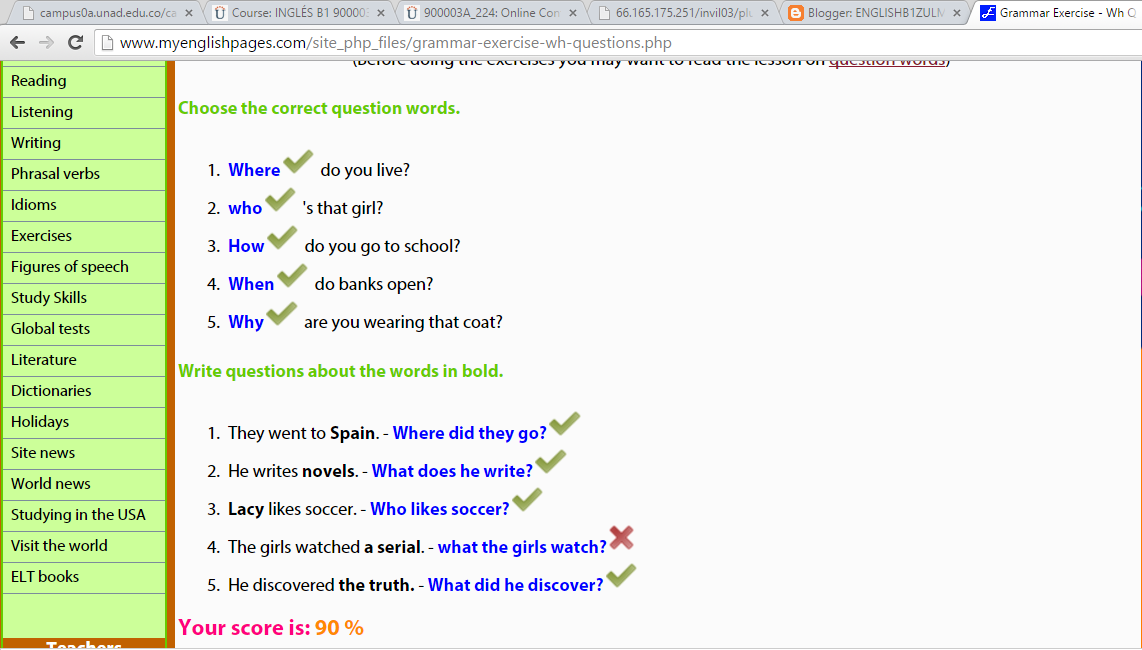Click the green check beside who
Viewport: 1142px width, 650px height.
pos(280,200)
